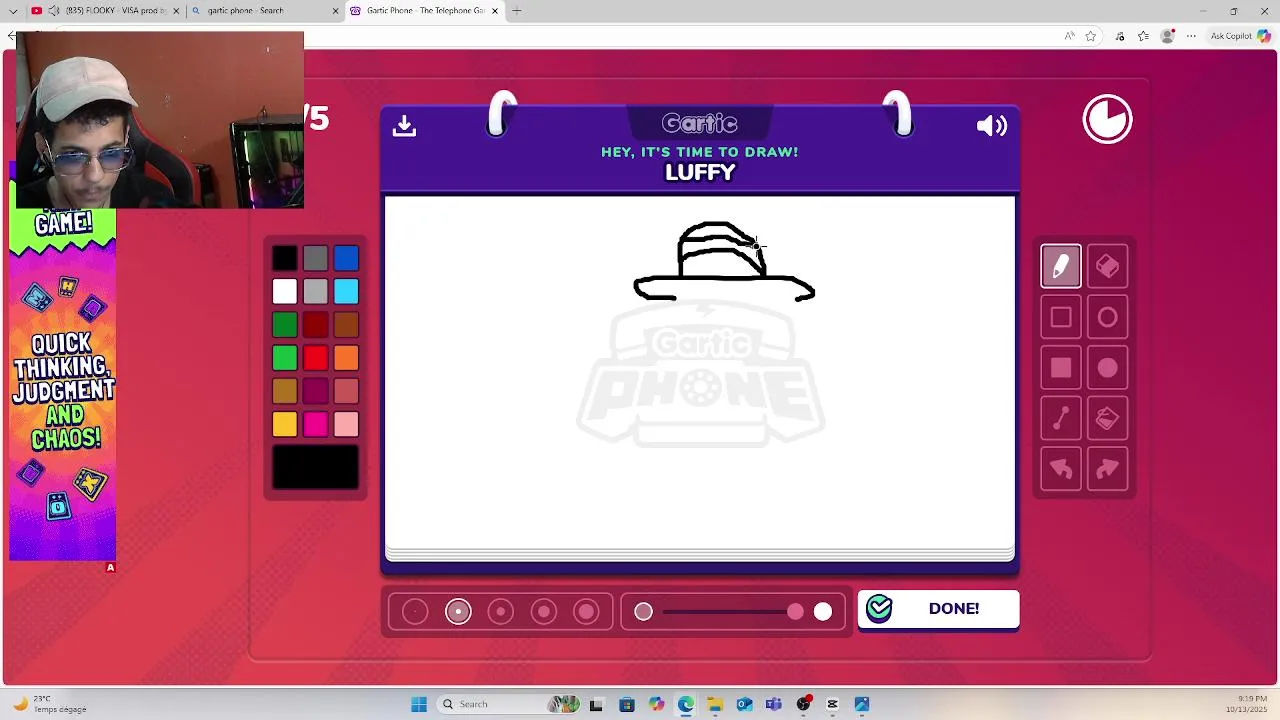1280x720 pixels.
Task: Select the second brush thickness
Action: tap(458, 611)
